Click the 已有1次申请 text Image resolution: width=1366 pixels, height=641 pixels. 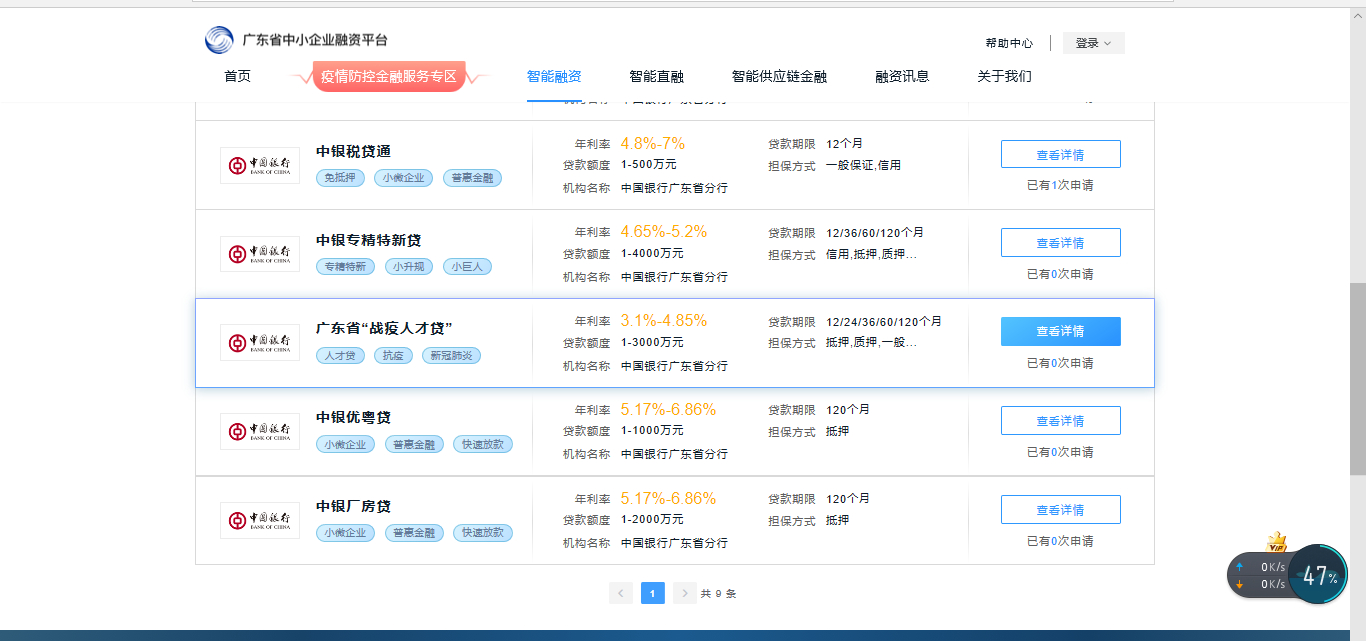pyautogui.click(x=1060, y=185)
